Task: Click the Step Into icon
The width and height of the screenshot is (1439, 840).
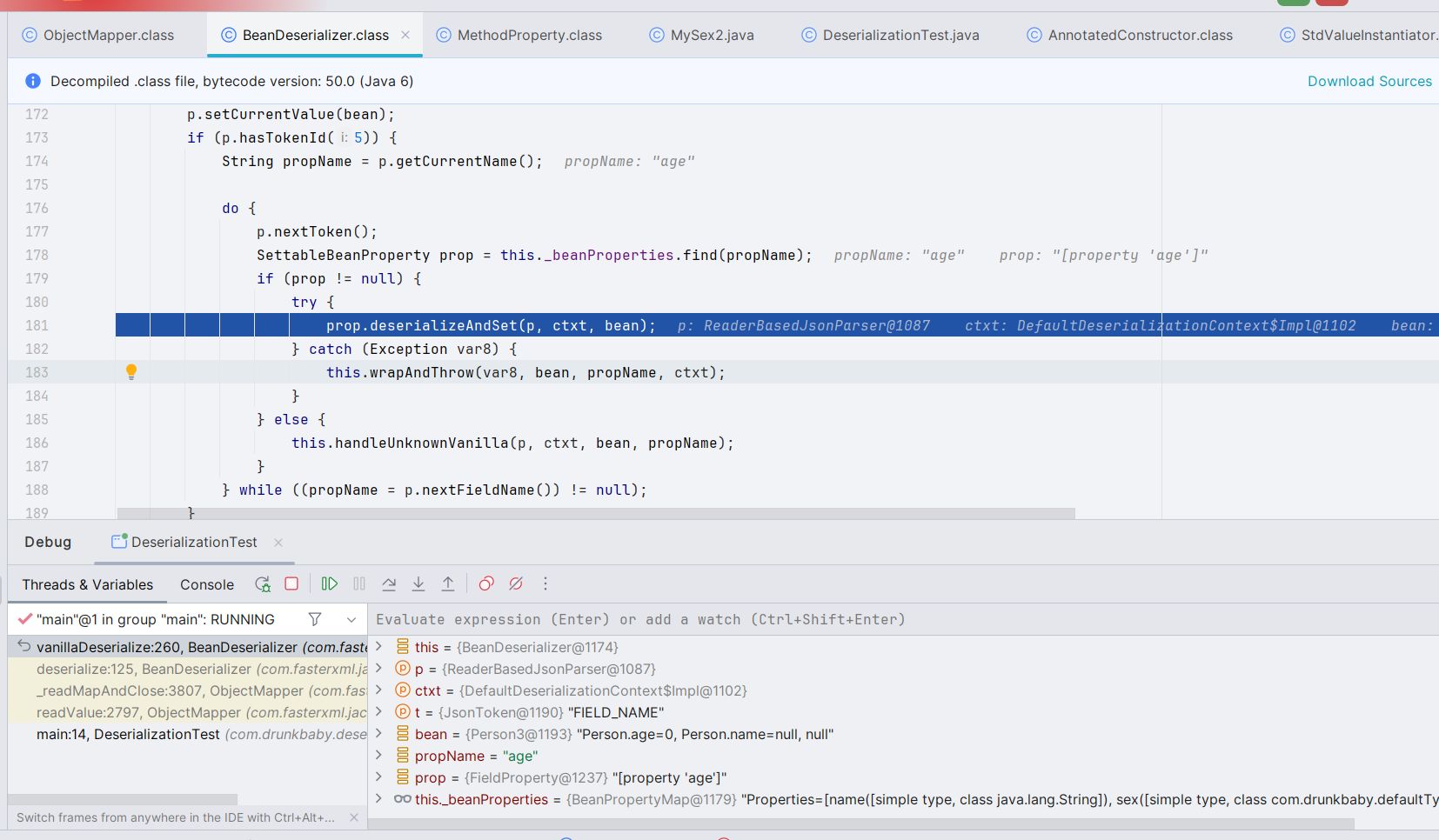Action: [x=418, y=584]
